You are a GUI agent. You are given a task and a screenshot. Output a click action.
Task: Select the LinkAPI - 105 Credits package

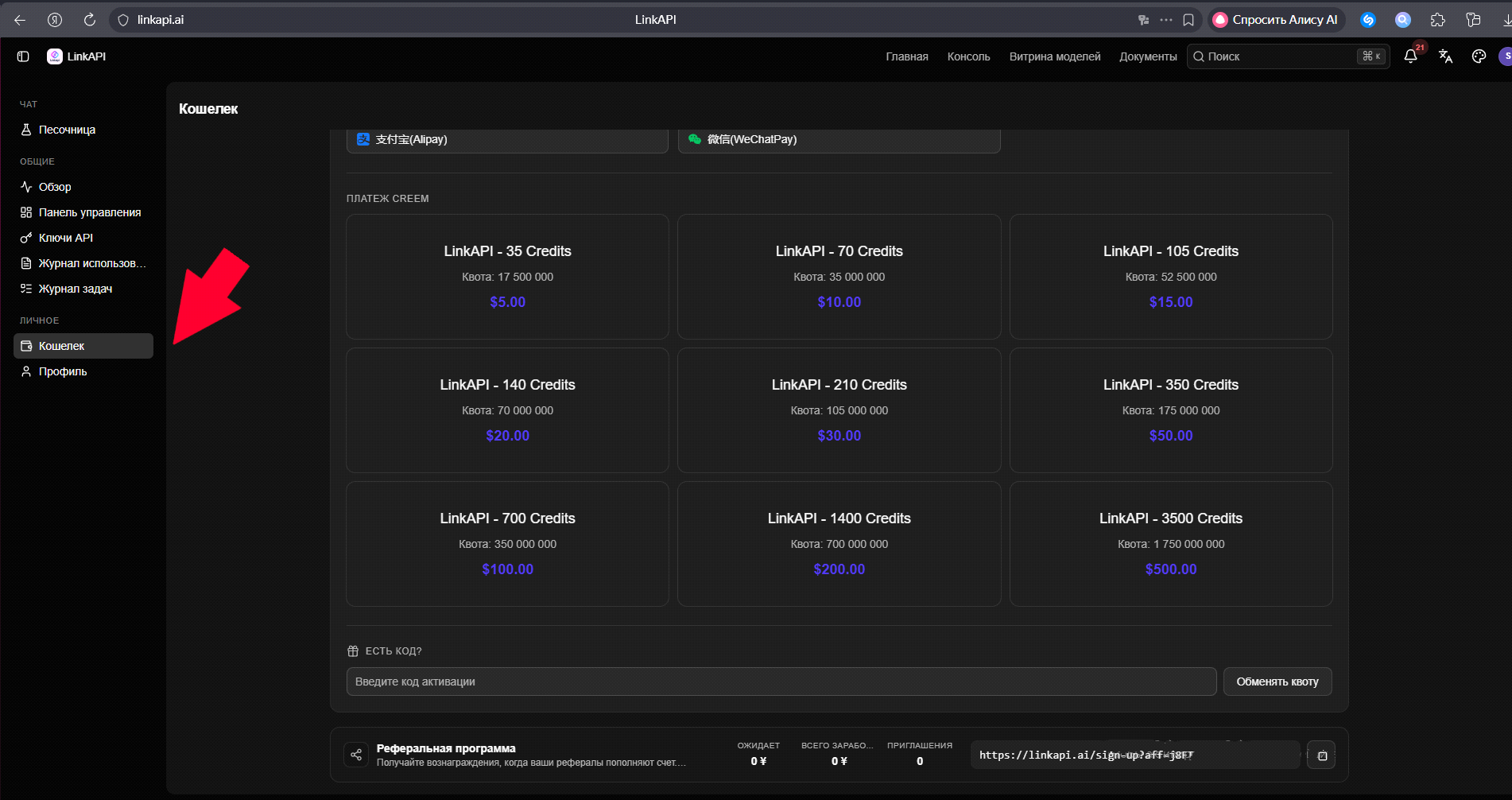(x=1171, y=277)
